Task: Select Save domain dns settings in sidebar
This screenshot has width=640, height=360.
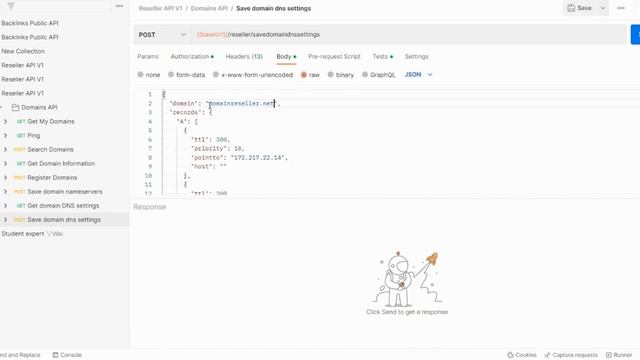Action: (x=64, y=220)
